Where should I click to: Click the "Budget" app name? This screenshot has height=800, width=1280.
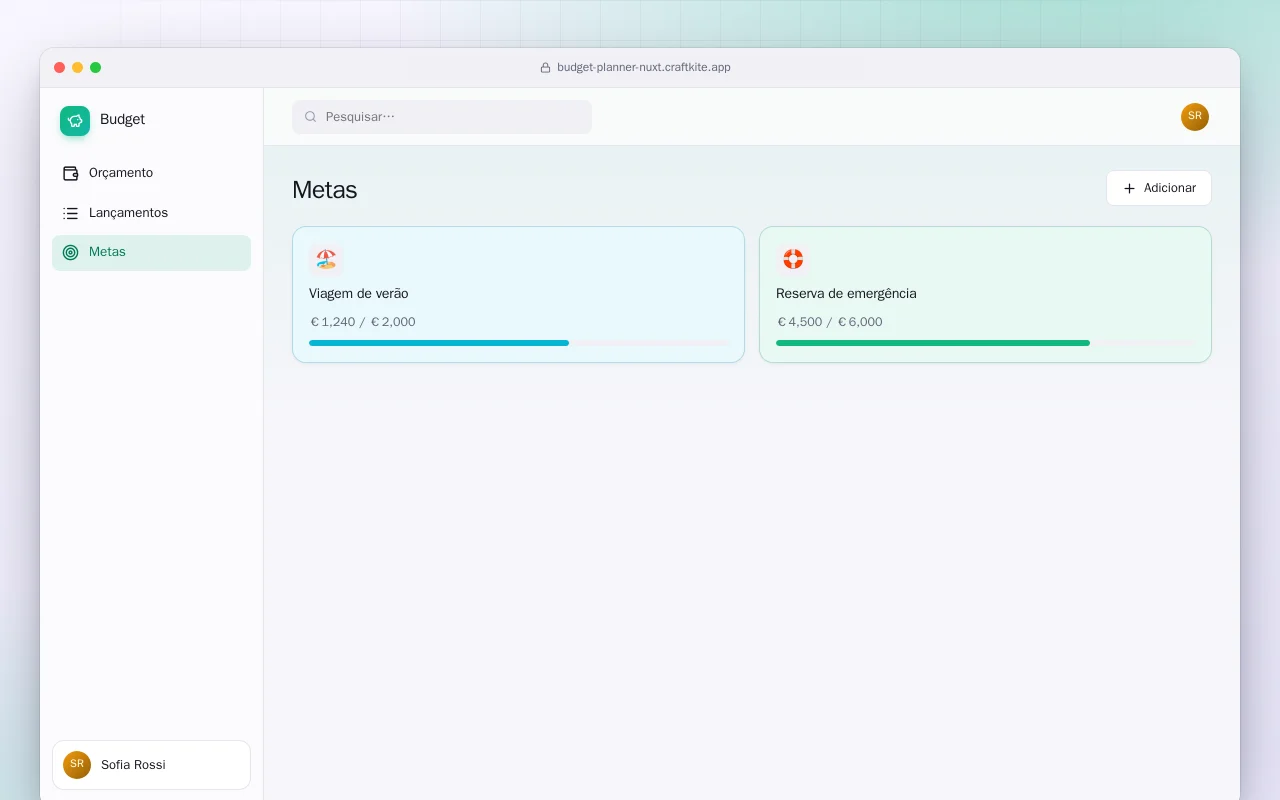(122, 119)
